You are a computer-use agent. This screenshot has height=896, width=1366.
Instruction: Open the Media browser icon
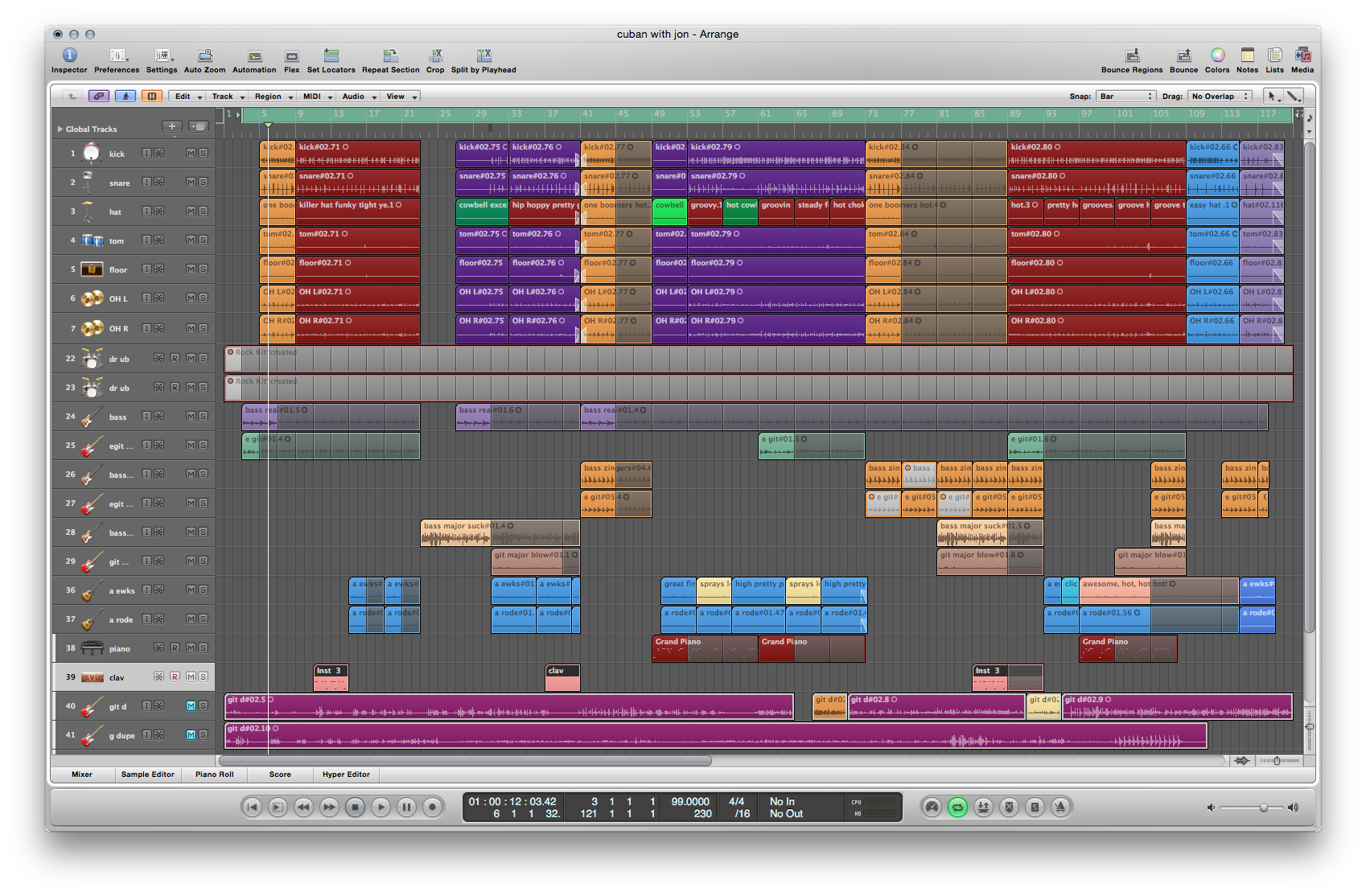[1302, 55]
